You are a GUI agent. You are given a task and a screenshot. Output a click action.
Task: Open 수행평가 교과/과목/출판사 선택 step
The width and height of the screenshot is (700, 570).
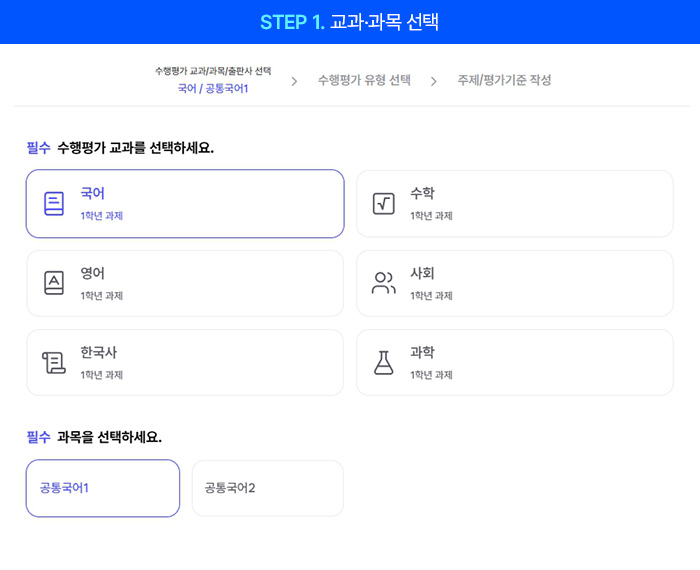point(213,71)
